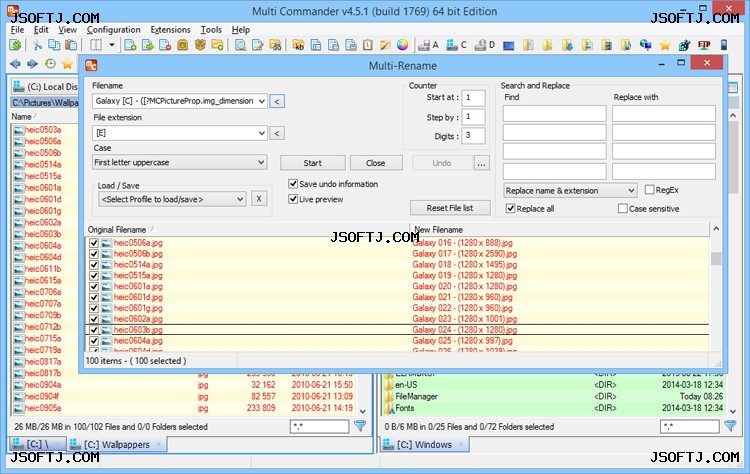This screenshot has height=474, width=750.
Task: Uncheck Save undo information
Action: pos(293,184)
